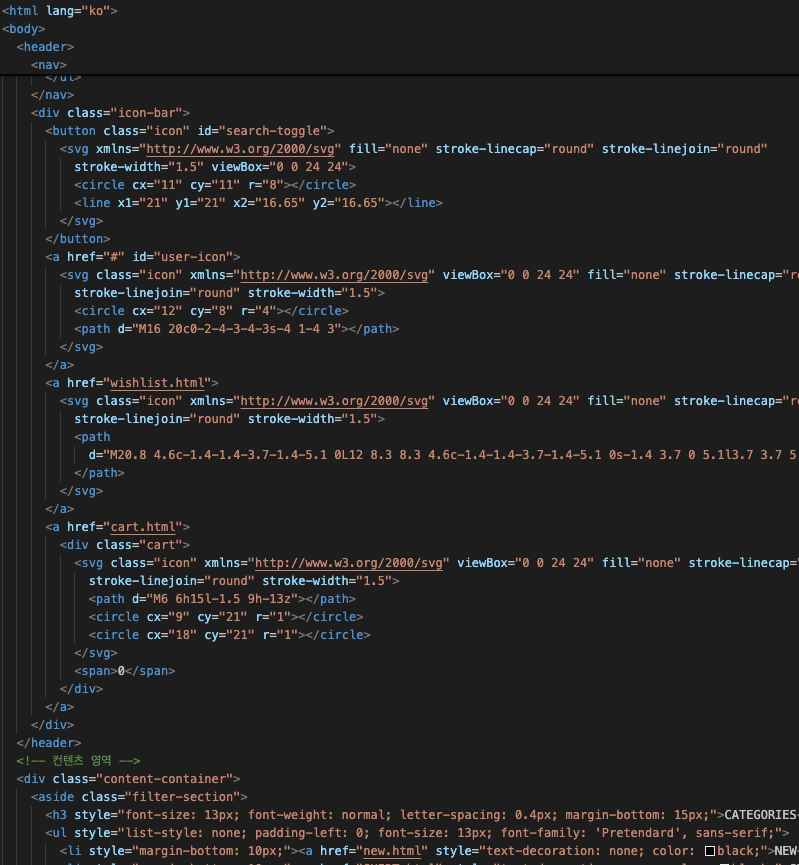The height and width of the screenshot is (865, 799).
Task: Click the 0 inside the cart span
Action: pos(121,671)
